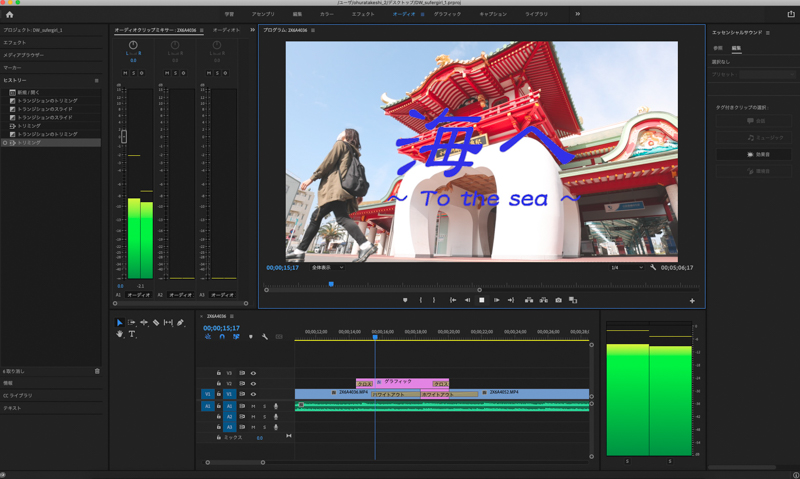Click the A1 volume fader in the mixer
The image size is (800, 479).
click(125, 136)
